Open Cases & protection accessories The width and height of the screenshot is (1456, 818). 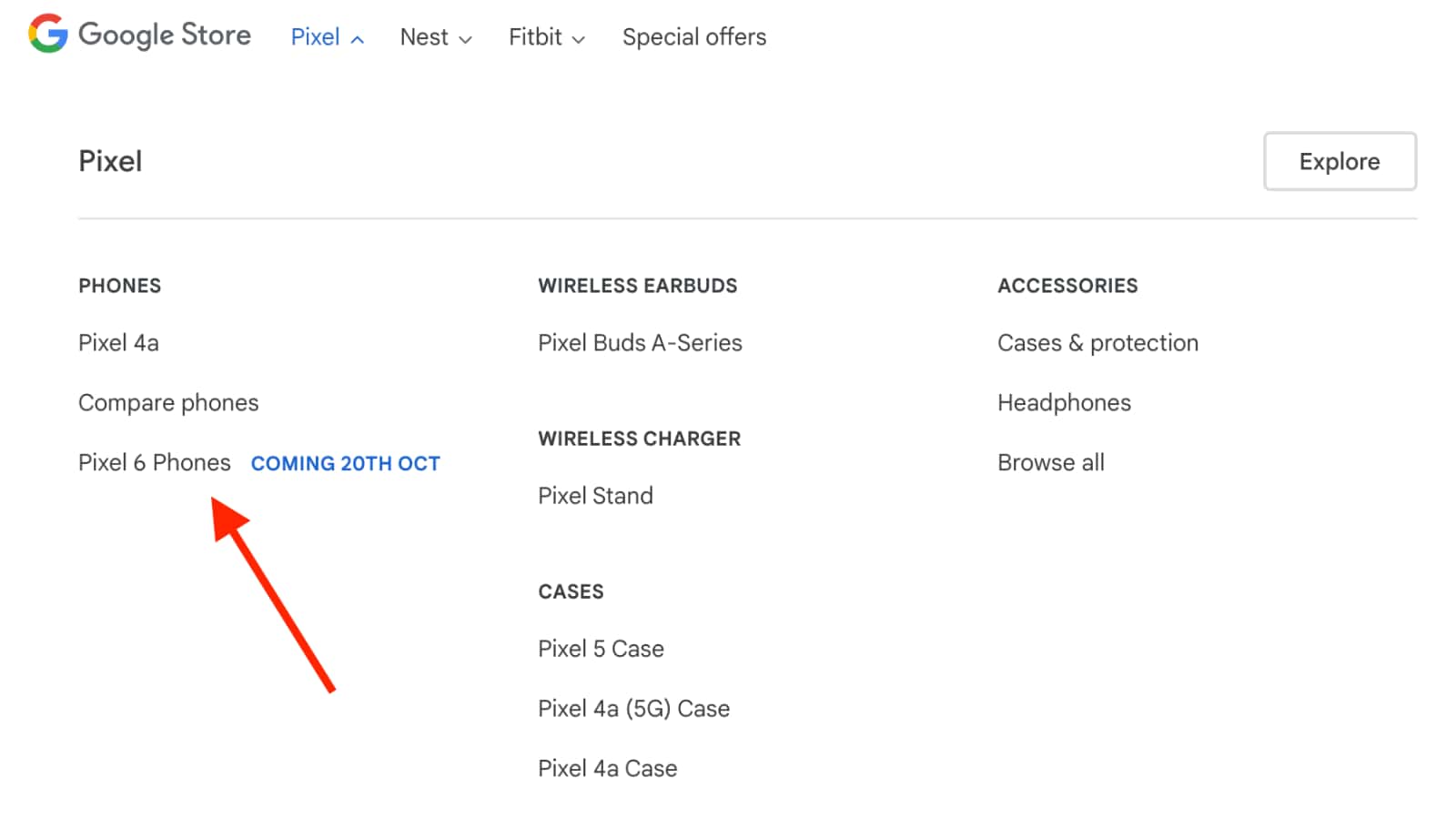pyautogui.click(x=1097, y=343)
